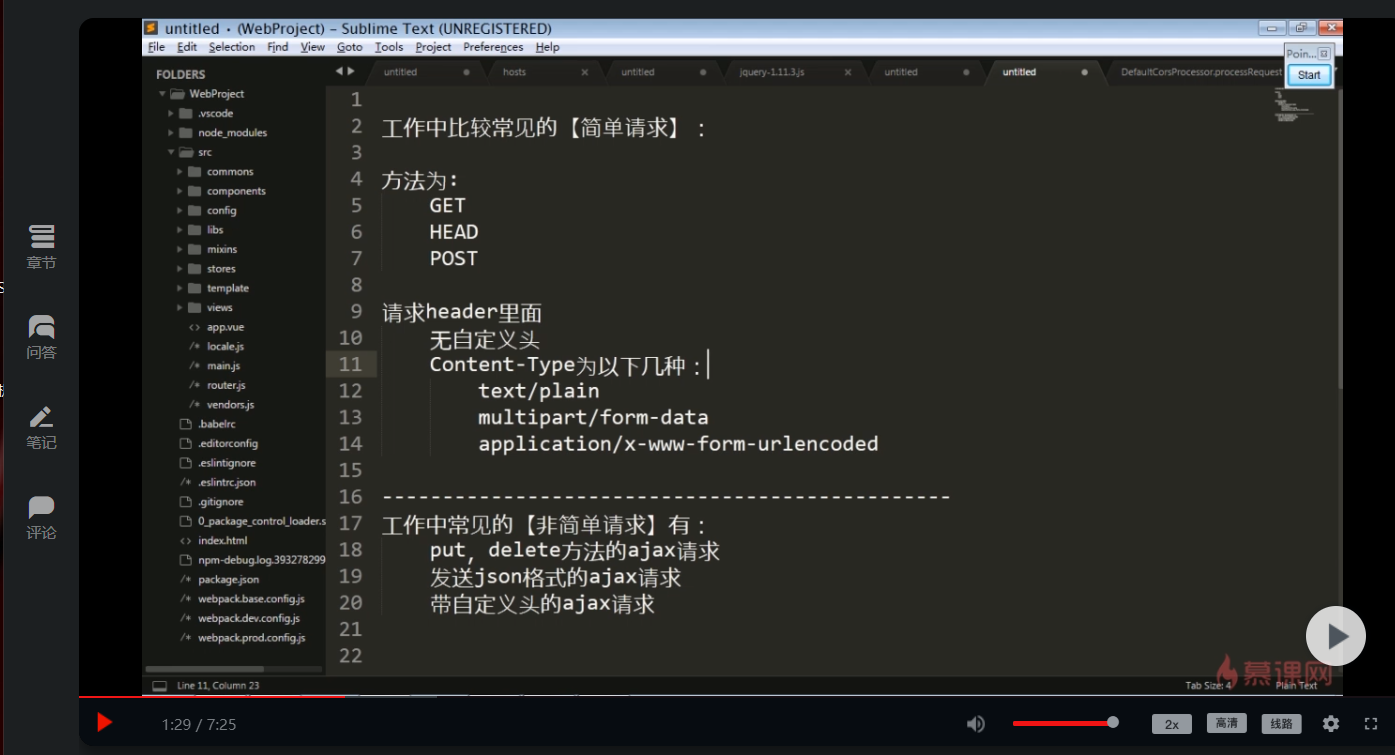Click the Start button in Poin... popup
The height and width of the screenshot is (755, 1395).
[1309, 75]
